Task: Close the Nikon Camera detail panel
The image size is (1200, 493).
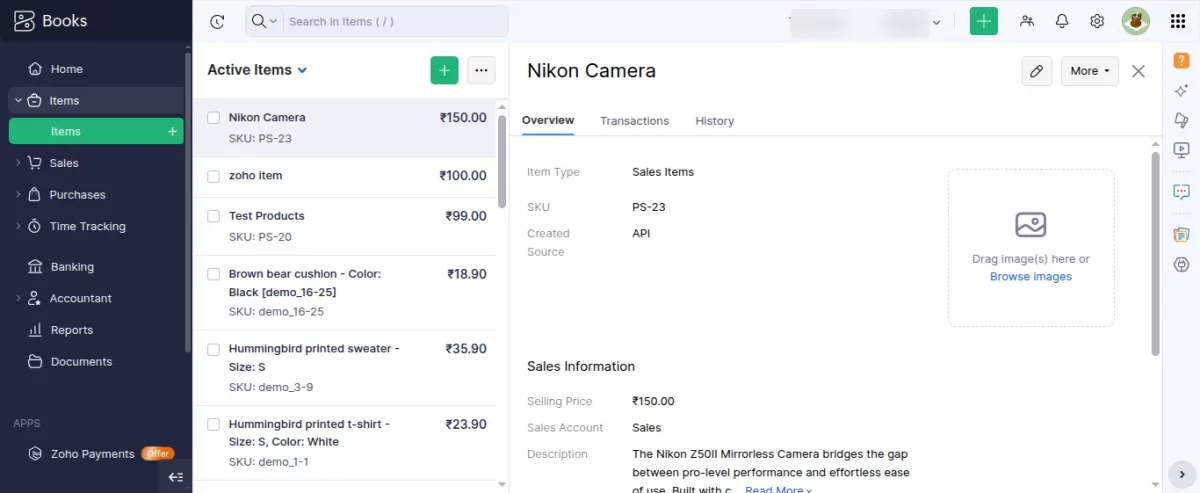Action: point(1138,71)
